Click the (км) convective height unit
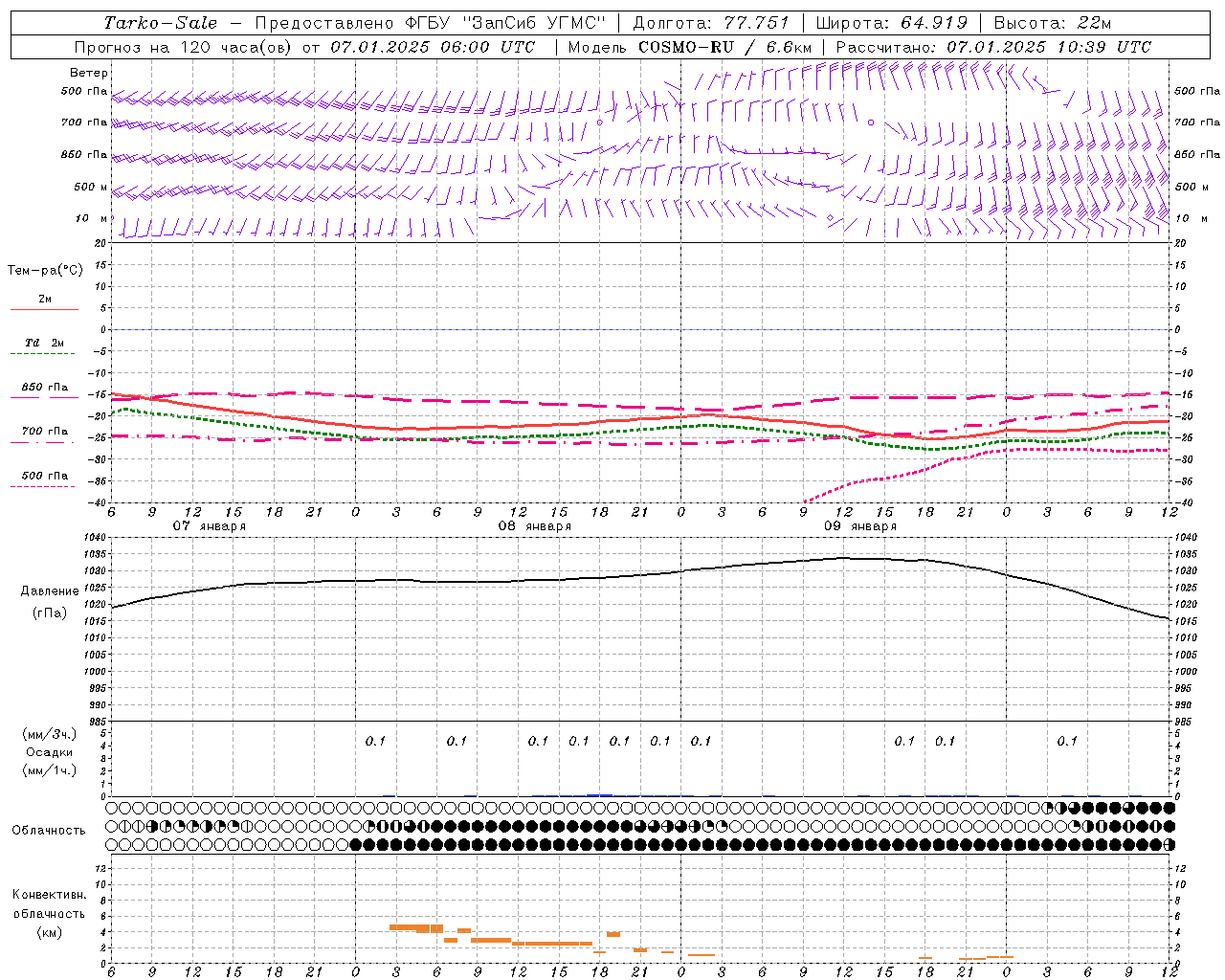This screenshot has width=1225, height=980. click(x=50, y=933)
